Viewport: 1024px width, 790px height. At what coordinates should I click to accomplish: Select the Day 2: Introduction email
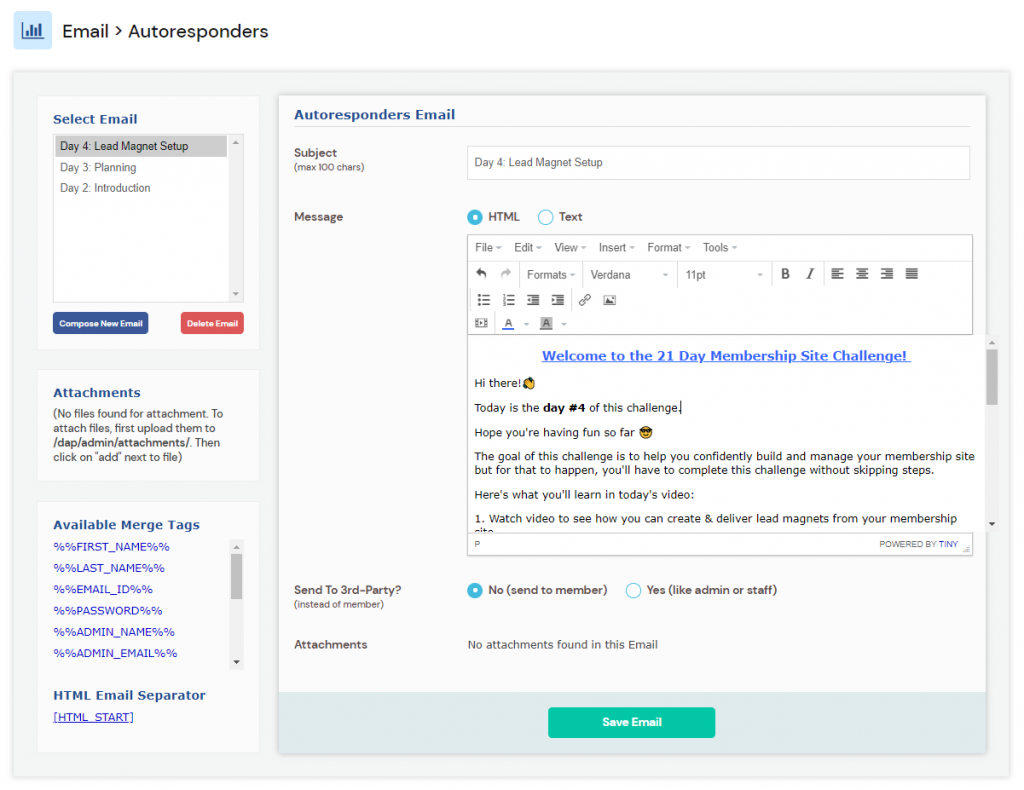click(105, 187)
